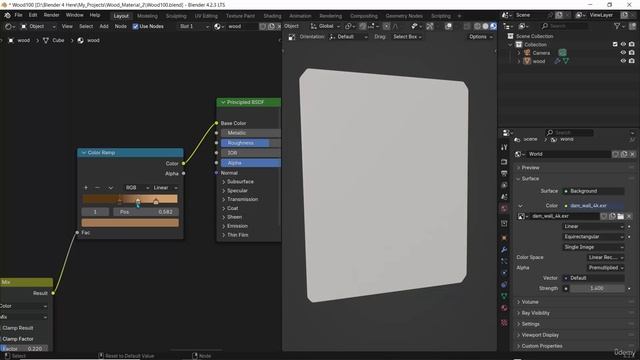Switch to the Shading workspace tab
The width and height of the screenshot is (640, 360).
pos(272,16)
